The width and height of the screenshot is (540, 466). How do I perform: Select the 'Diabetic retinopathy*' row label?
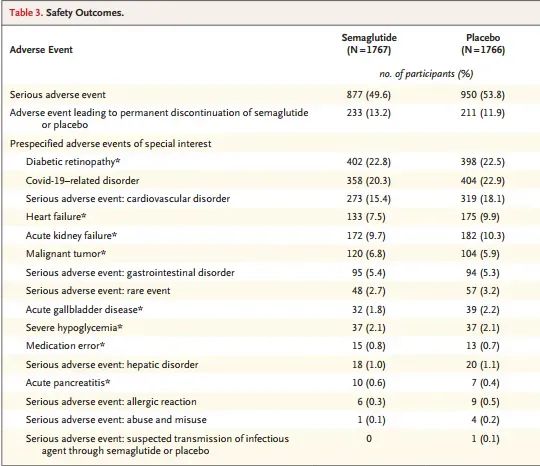point(73,162)
